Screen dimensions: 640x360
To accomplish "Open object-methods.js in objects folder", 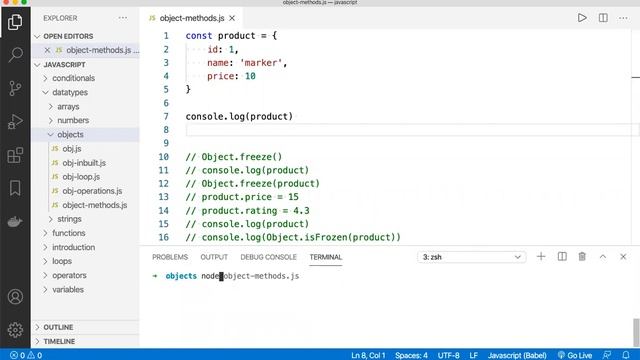I will point(95,205).
